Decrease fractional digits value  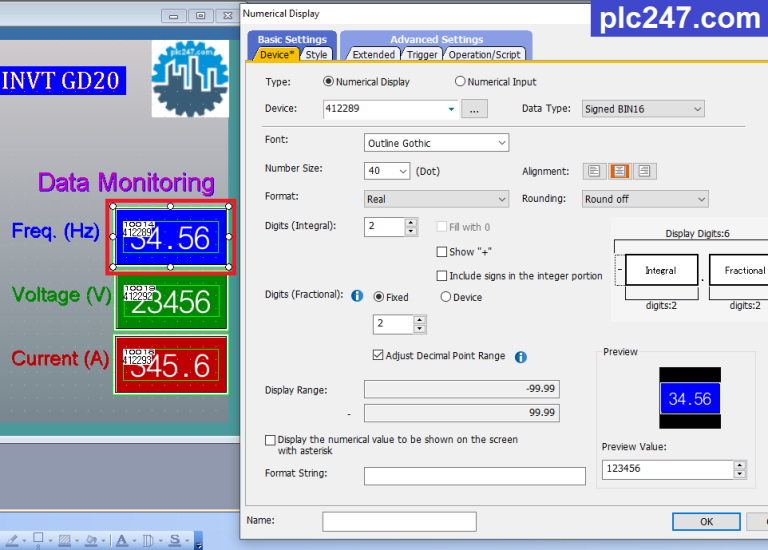(x=419, y=329)
